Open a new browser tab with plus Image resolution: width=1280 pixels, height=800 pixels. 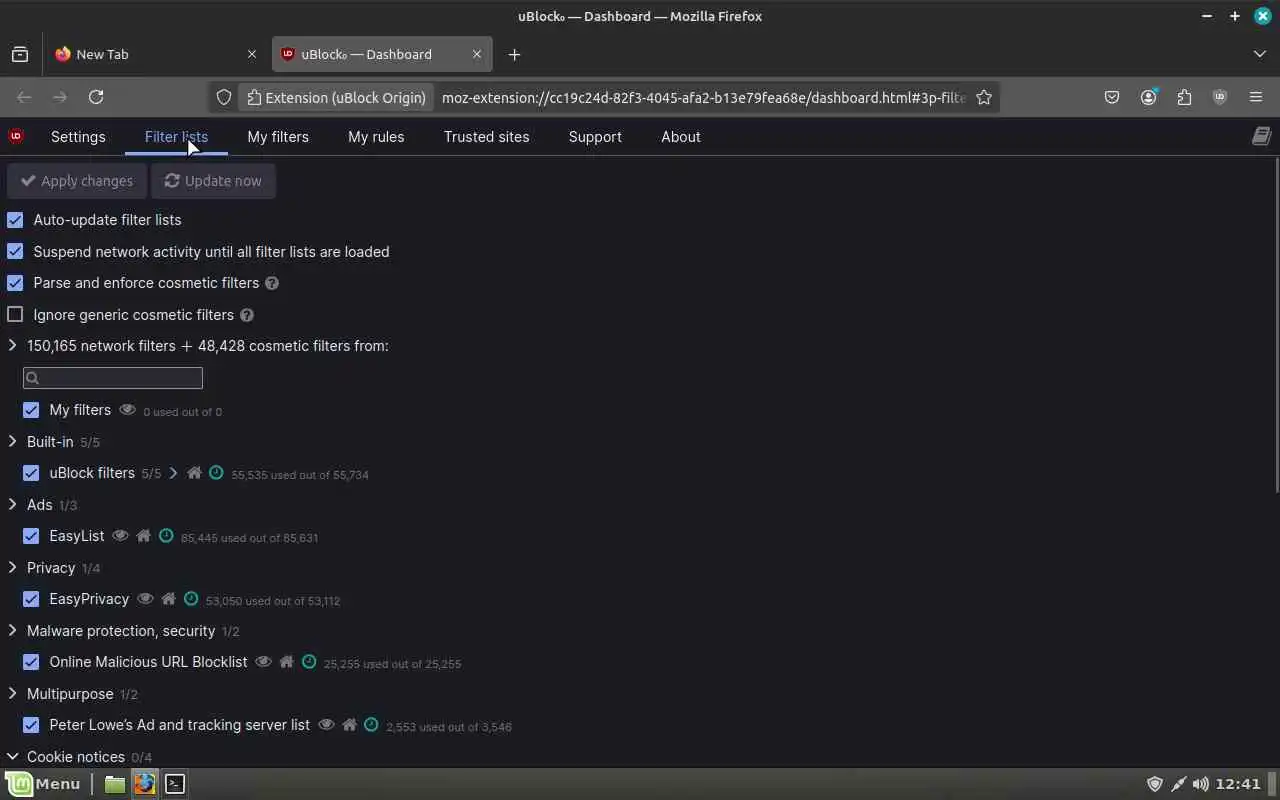(514, 54)
